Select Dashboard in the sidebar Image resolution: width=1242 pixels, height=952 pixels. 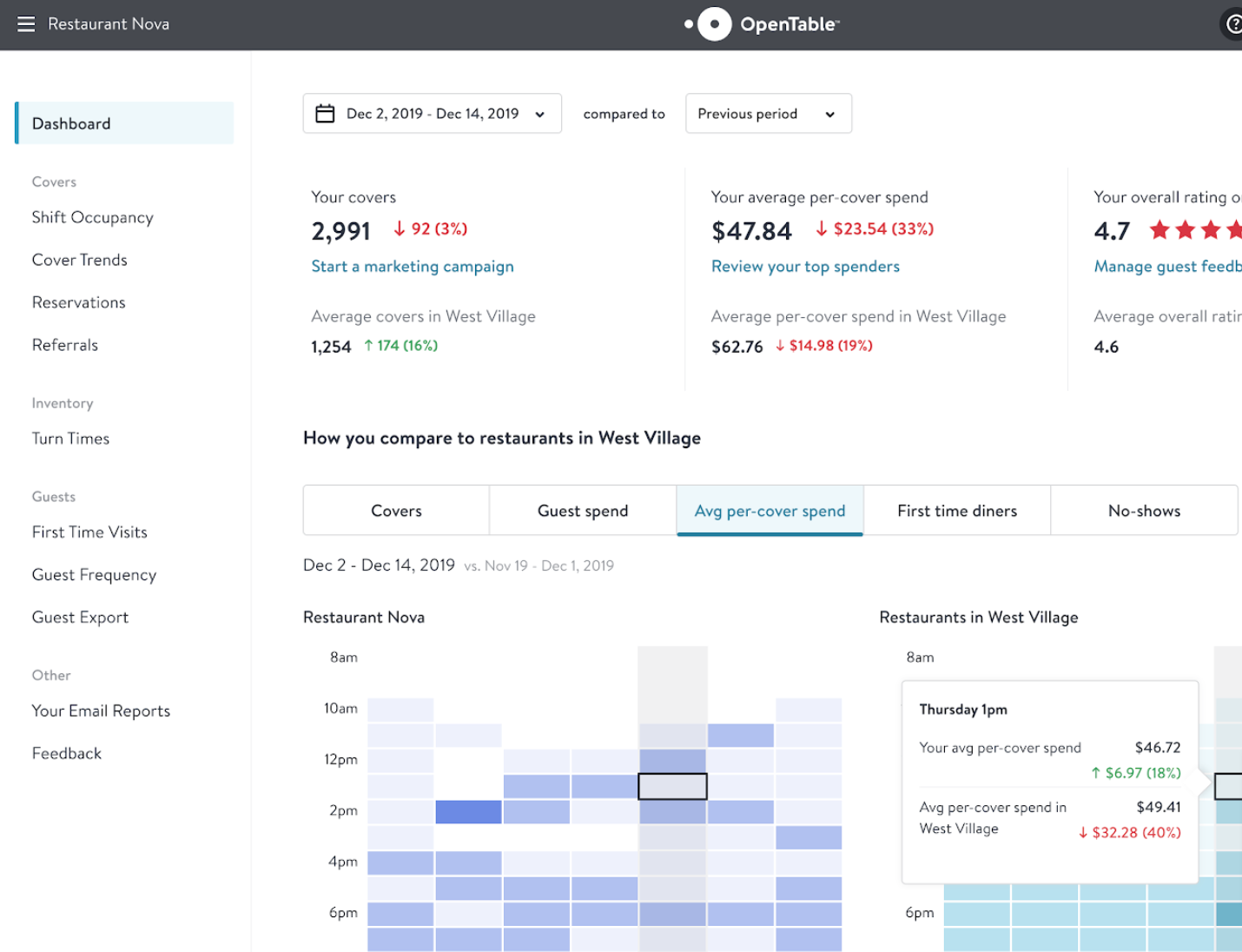click(x=124, y=123)
